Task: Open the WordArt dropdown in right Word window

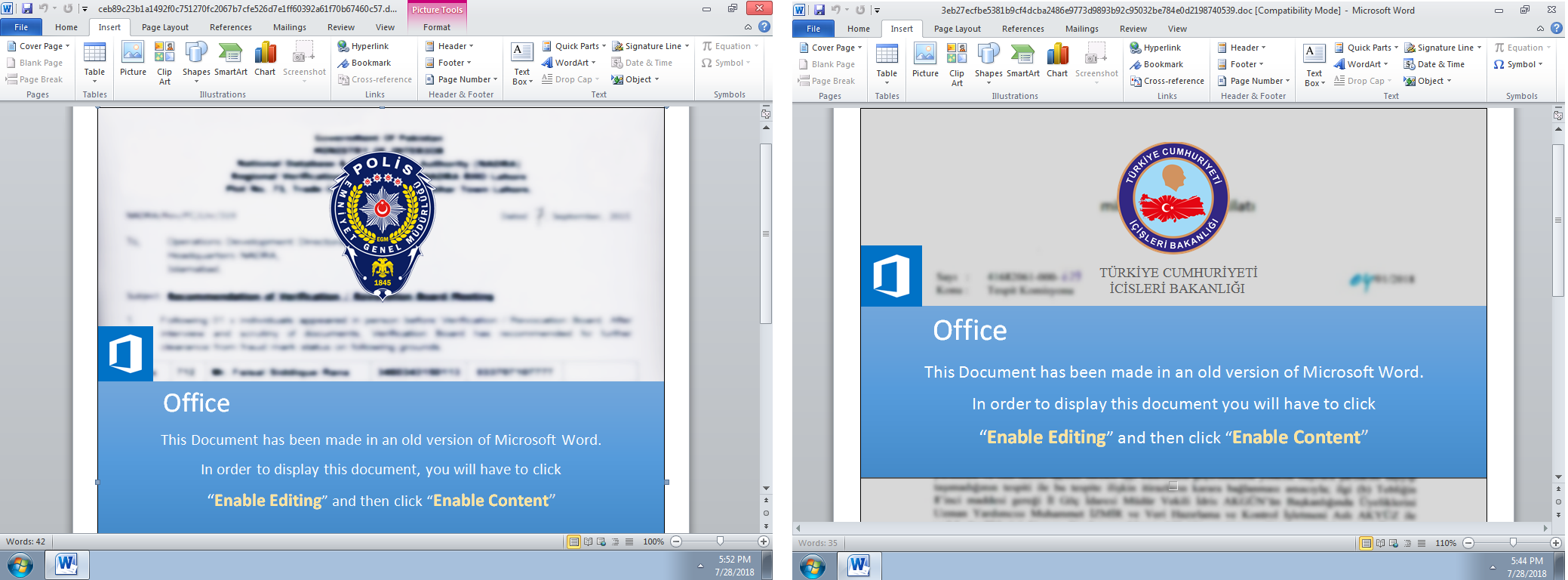Action: (x=1361, y=64)
